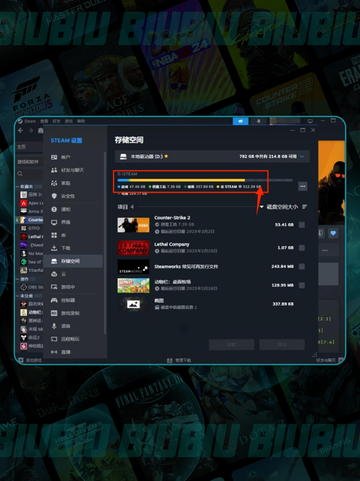
Task: Click the Lethal Company thumbnail
Action: click(x=133, y=248)
